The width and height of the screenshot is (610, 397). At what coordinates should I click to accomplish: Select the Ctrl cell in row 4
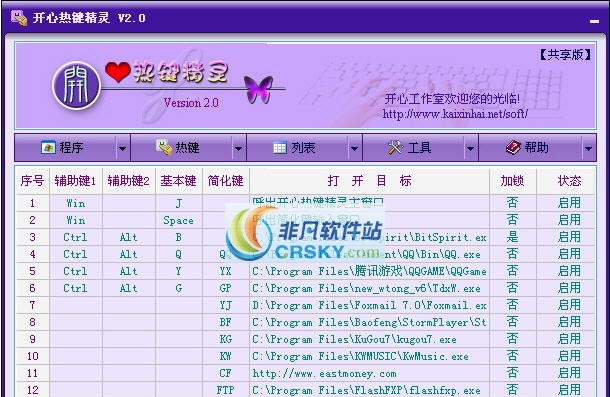(x=75, y=254)
